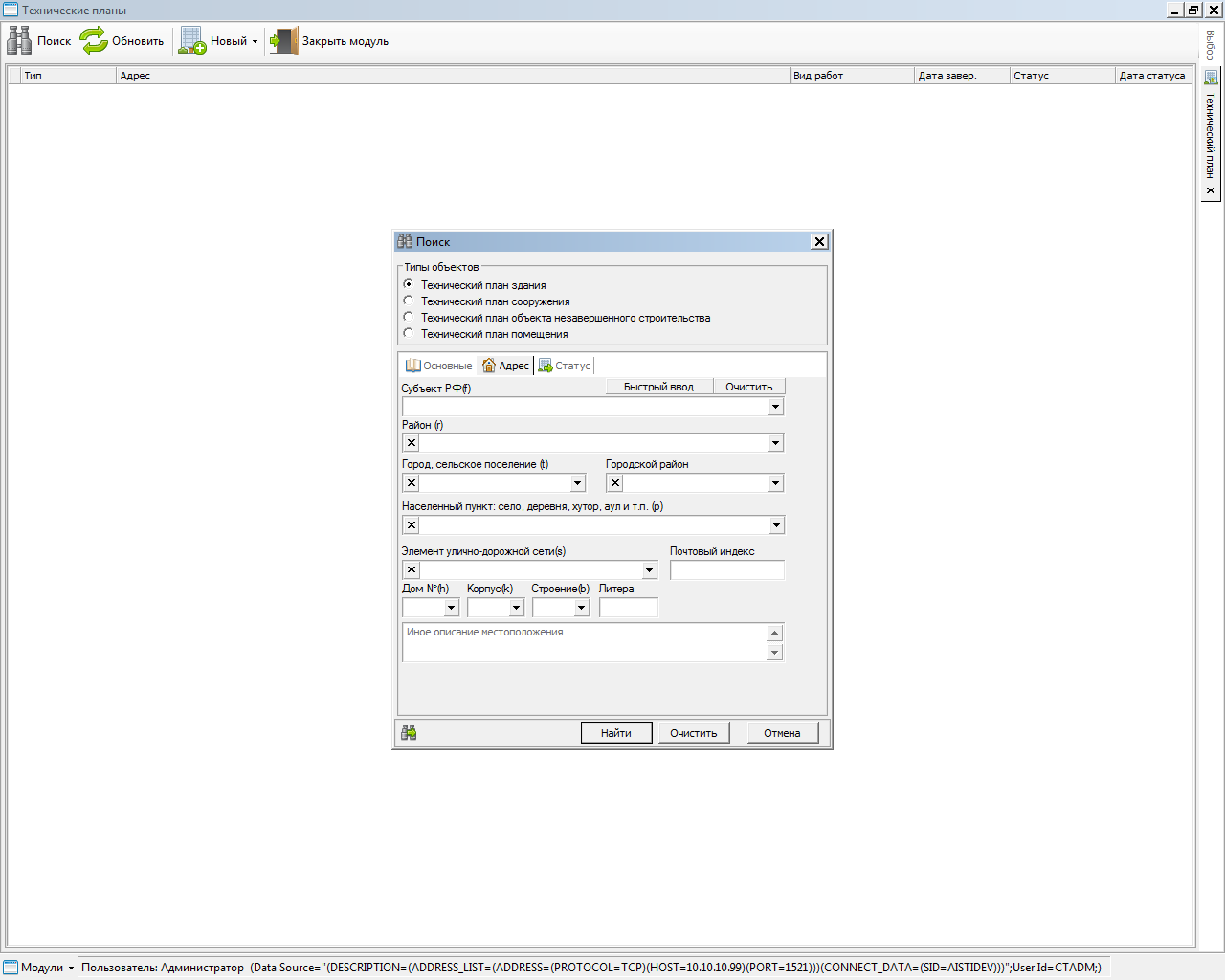Click the Быстрый ввод button

(658, 387)
